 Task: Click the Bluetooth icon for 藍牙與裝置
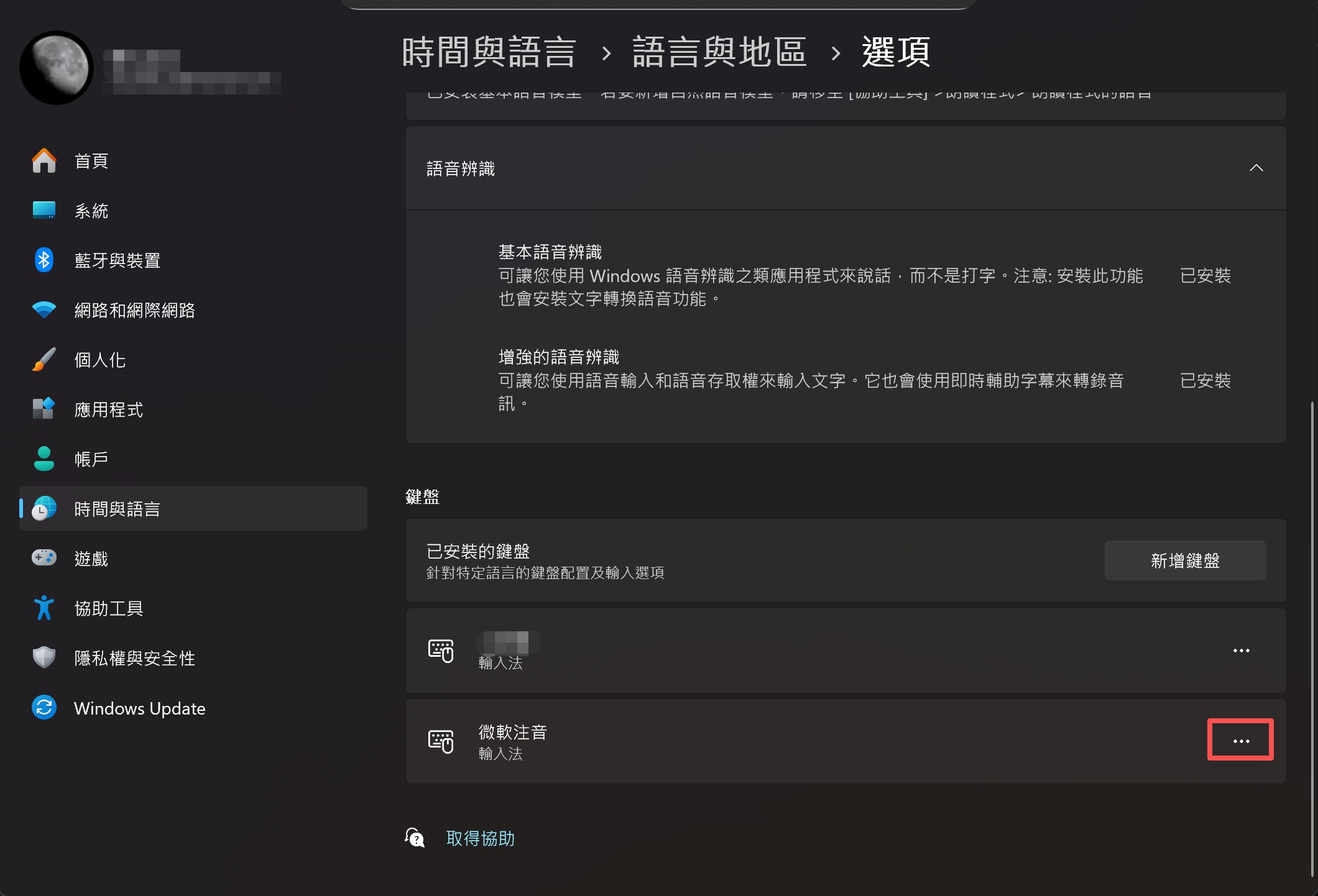click(x=44, y=260)
